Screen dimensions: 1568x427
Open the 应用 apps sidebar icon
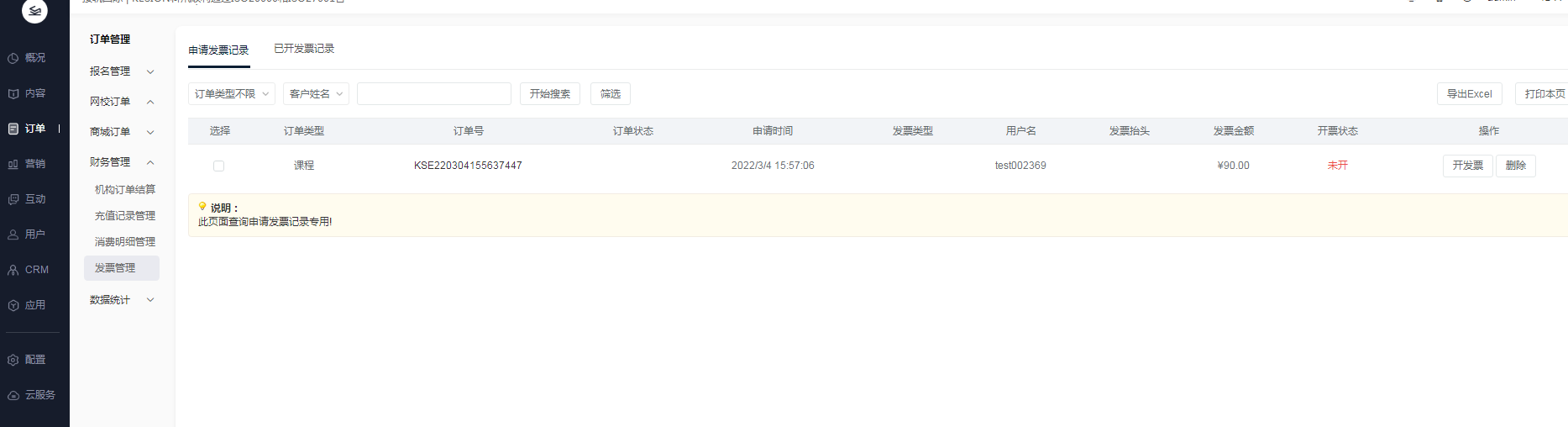click(x=13, y=305)
